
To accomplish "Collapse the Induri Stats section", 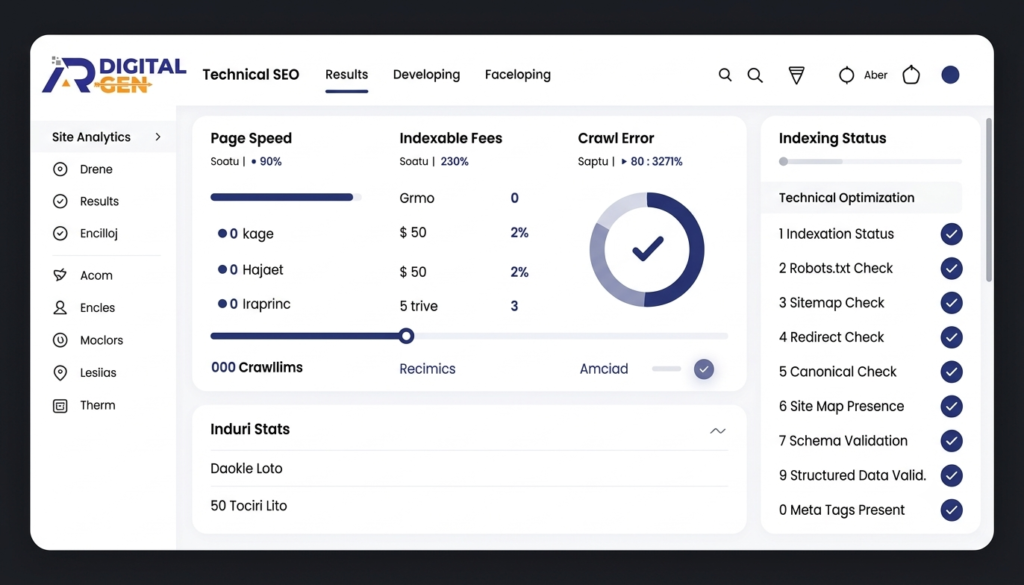I will click(x=718, y=430).
